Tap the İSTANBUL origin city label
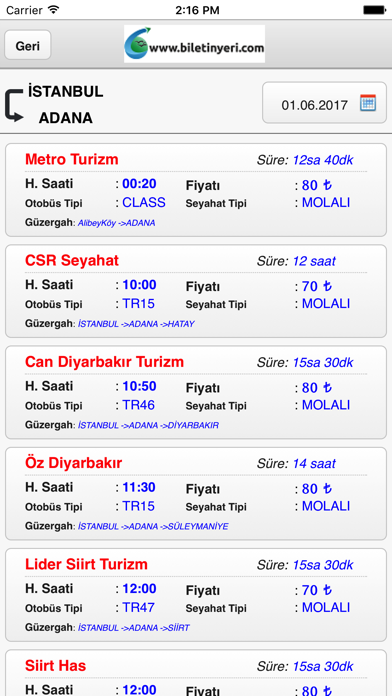 point(65,92)
